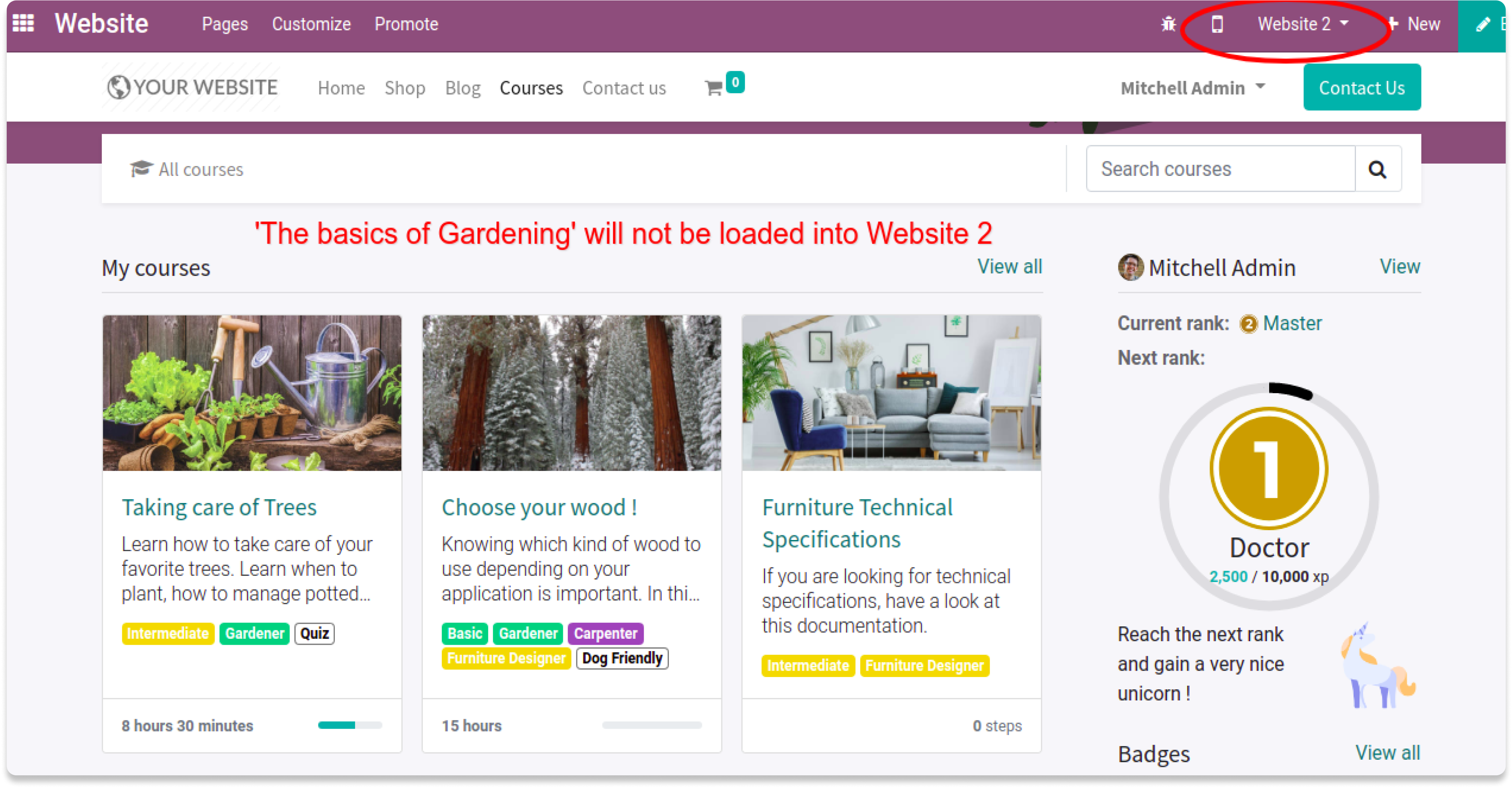Screen dimensions: 1512x788
Task: Click the pencil edit icon
Action: pos(1483,25)
